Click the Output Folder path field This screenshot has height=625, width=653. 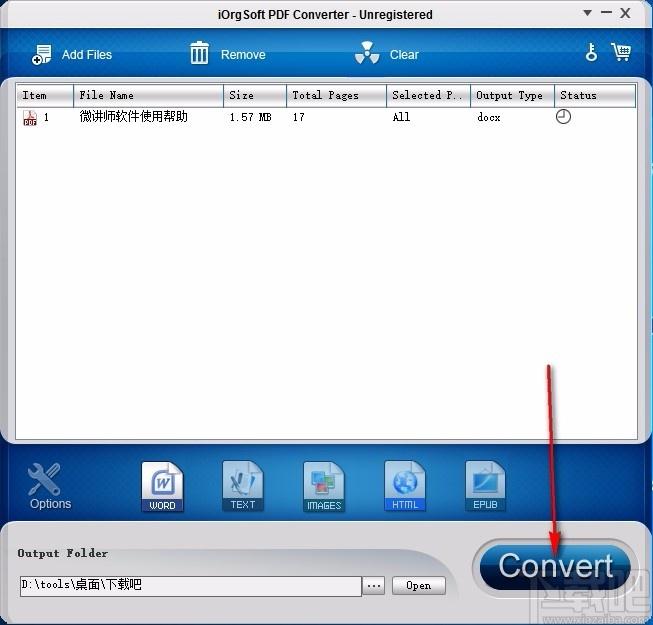tap(191, 585)
